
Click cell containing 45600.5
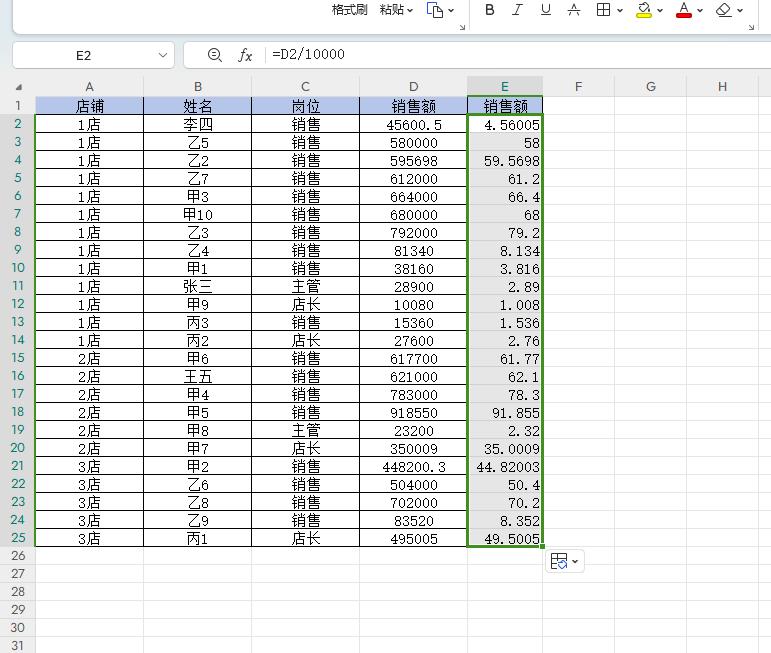click(414, 124)
